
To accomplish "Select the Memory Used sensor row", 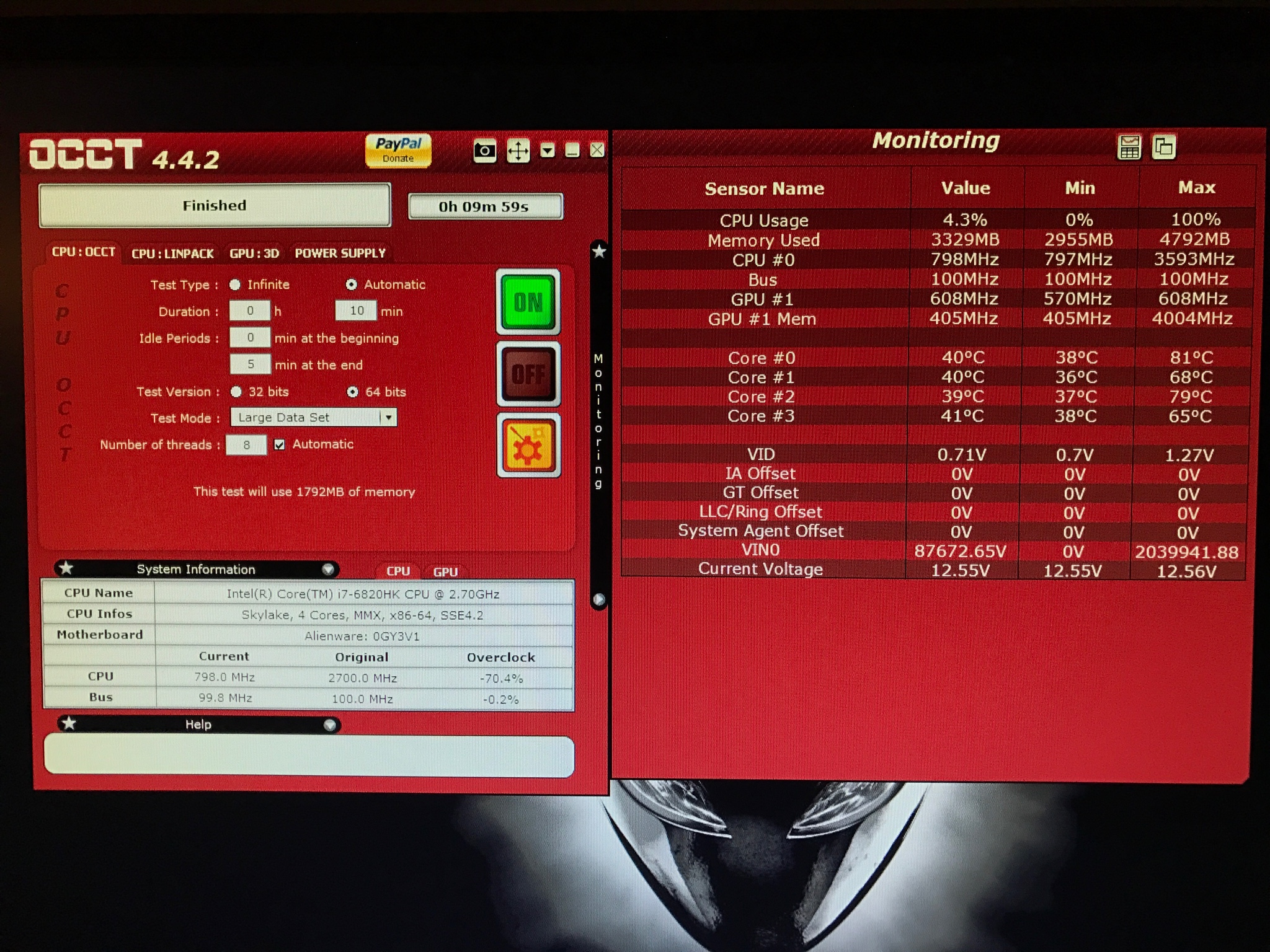I will tap(938, 240).
